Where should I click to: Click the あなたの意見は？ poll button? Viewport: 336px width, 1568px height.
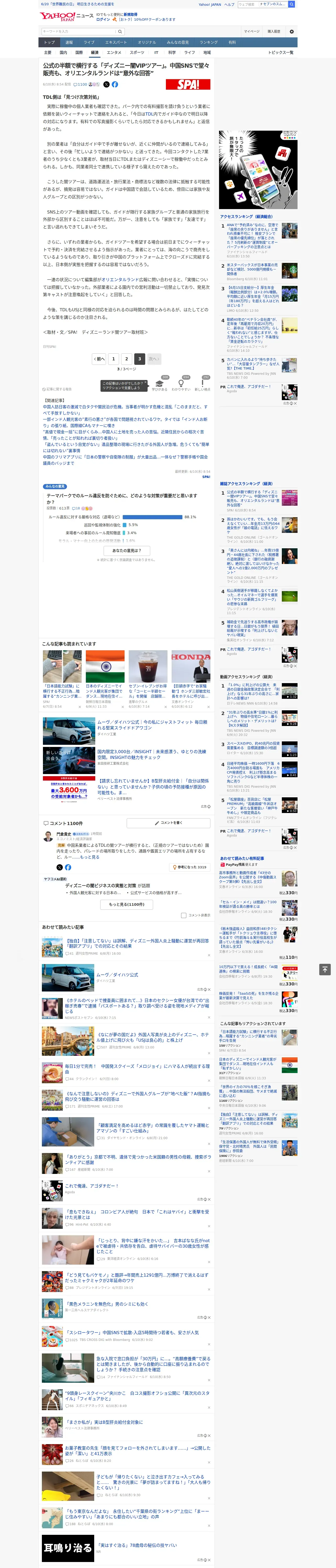coord(127,550)
